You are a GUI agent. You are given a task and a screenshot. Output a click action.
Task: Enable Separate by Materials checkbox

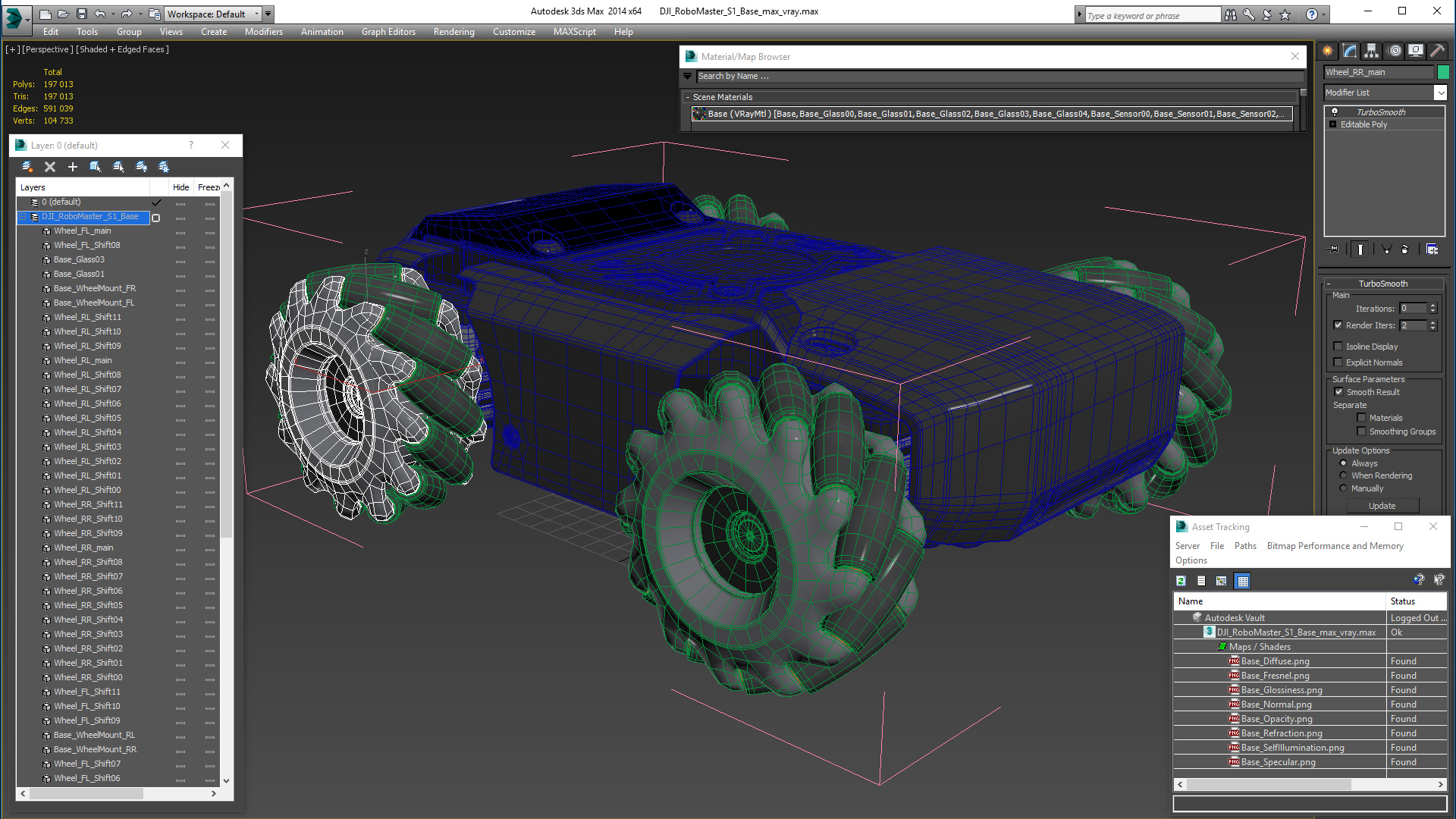(1361, 418)
